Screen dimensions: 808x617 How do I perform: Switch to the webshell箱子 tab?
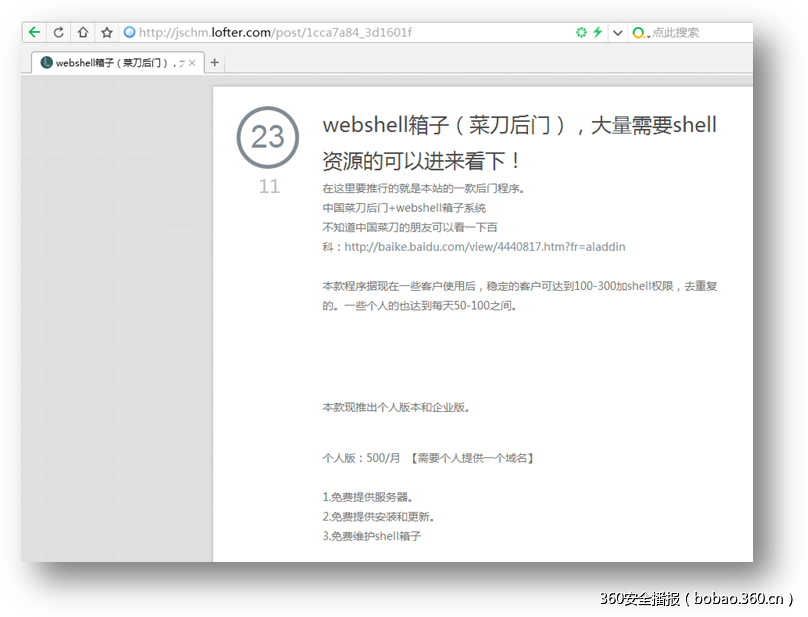point(110,62)
